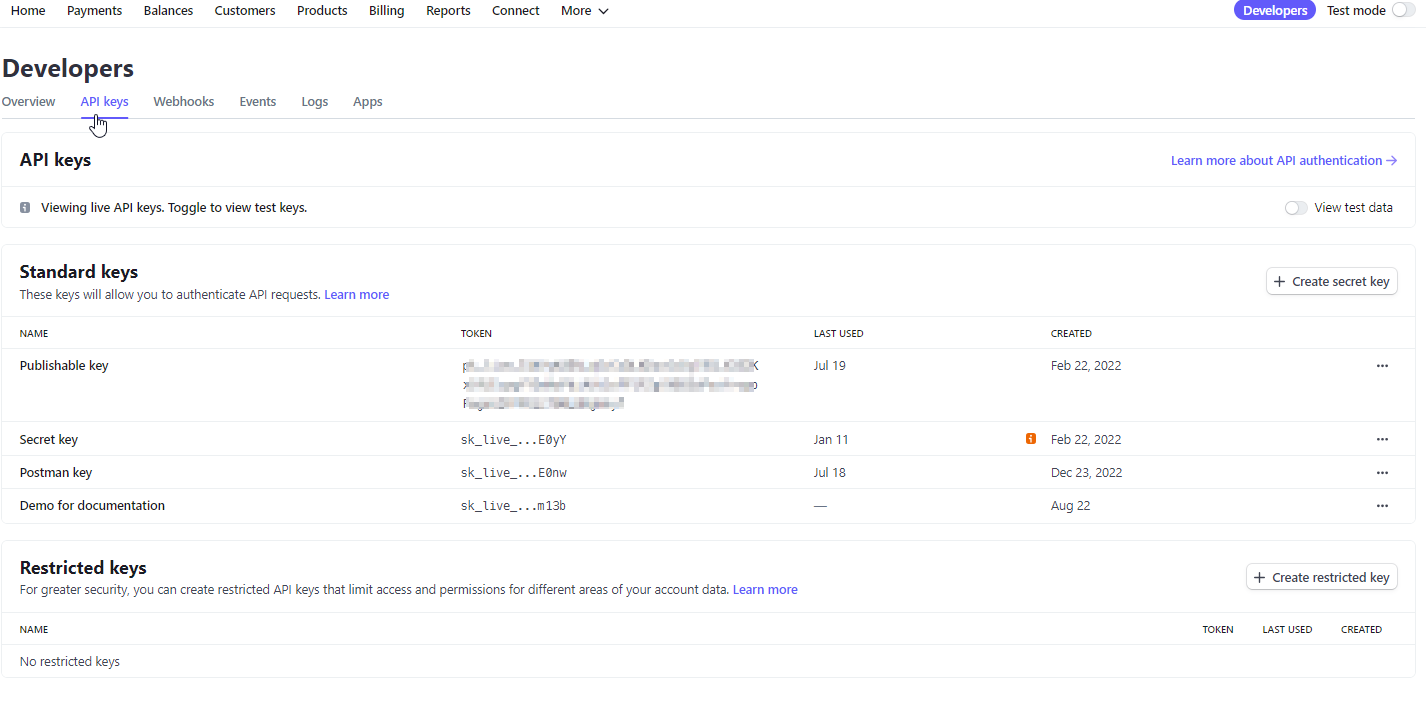Click the Postman key token sk_live_...E0nw
Image resolution: width=1426 pixels, height=726 pixels.
[513, 473]
